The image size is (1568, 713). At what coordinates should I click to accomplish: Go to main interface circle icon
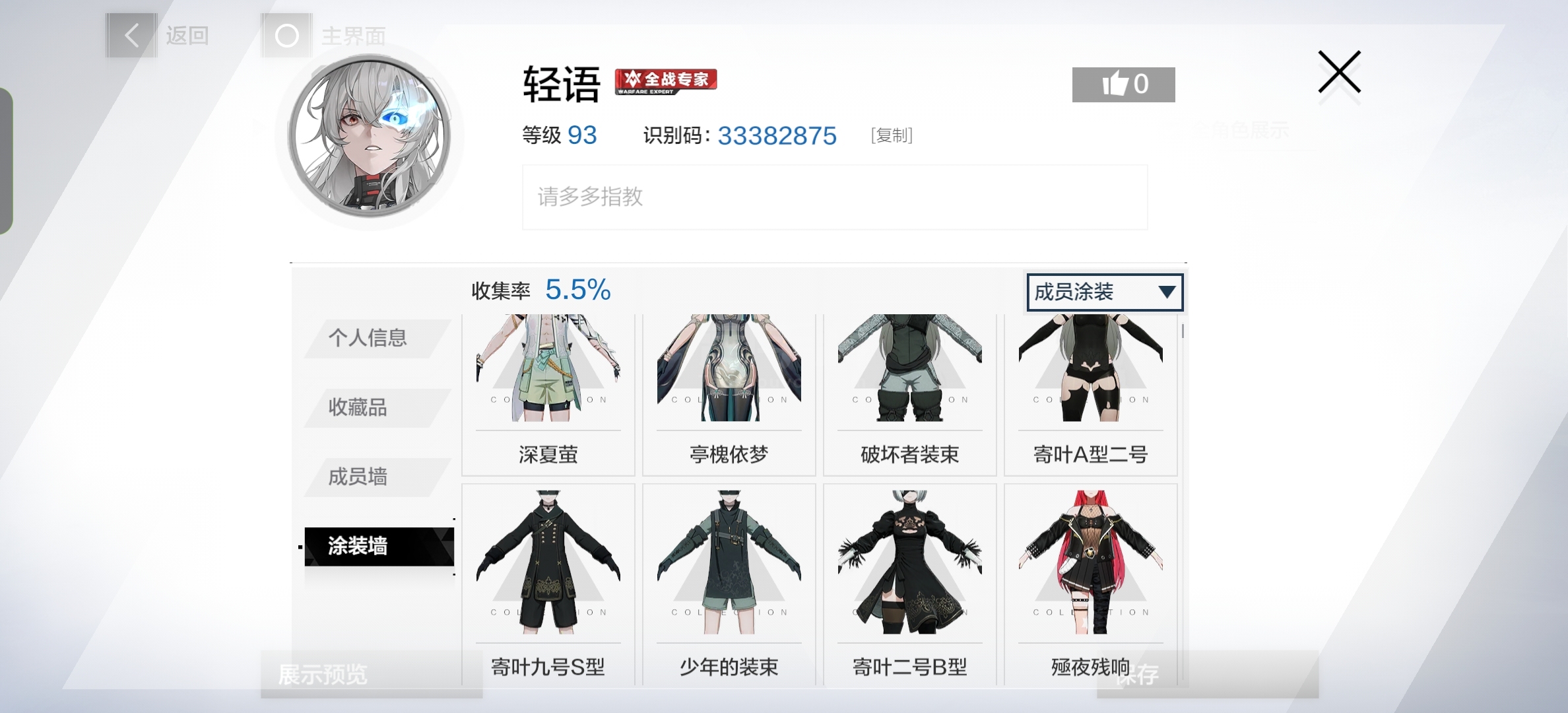coord(286,35)
